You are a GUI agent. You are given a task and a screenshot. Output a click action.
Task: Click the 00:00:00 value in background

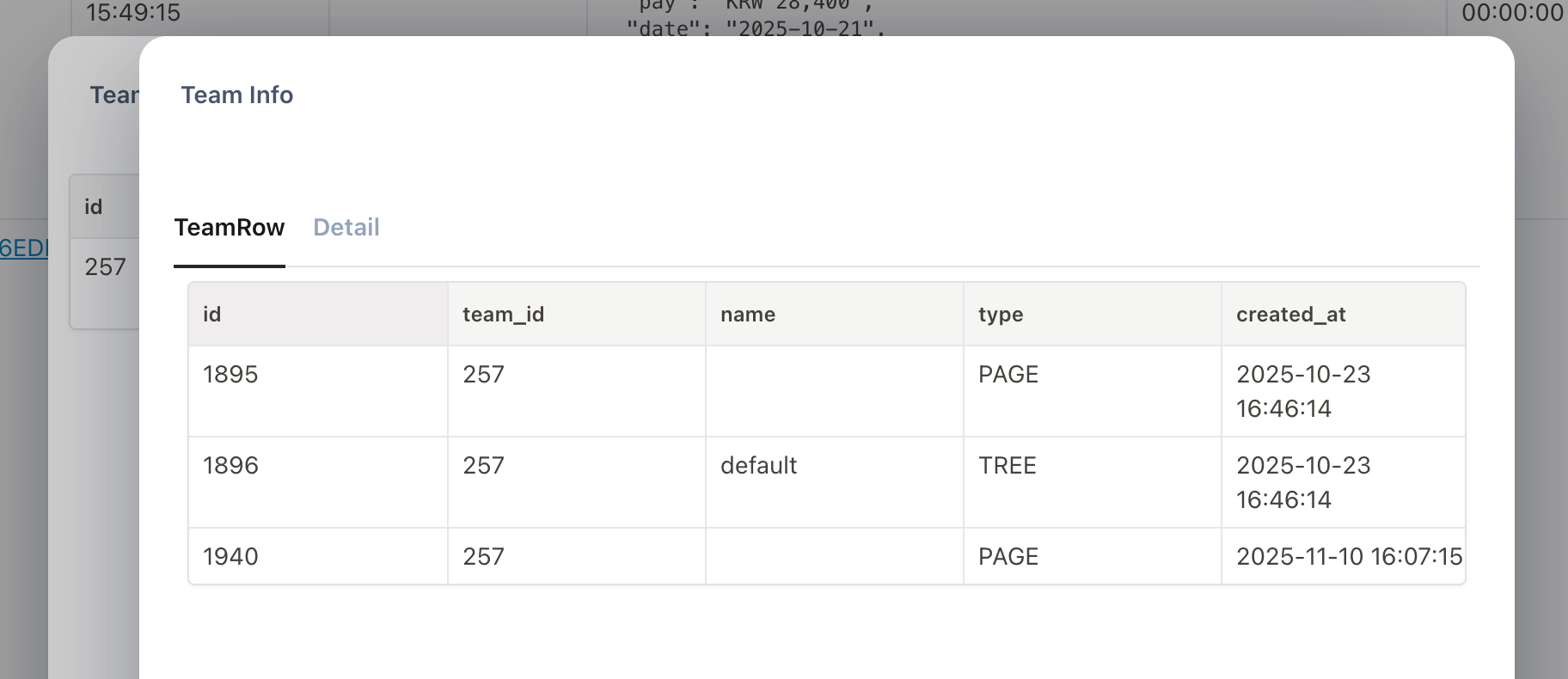coord(1512,12)
